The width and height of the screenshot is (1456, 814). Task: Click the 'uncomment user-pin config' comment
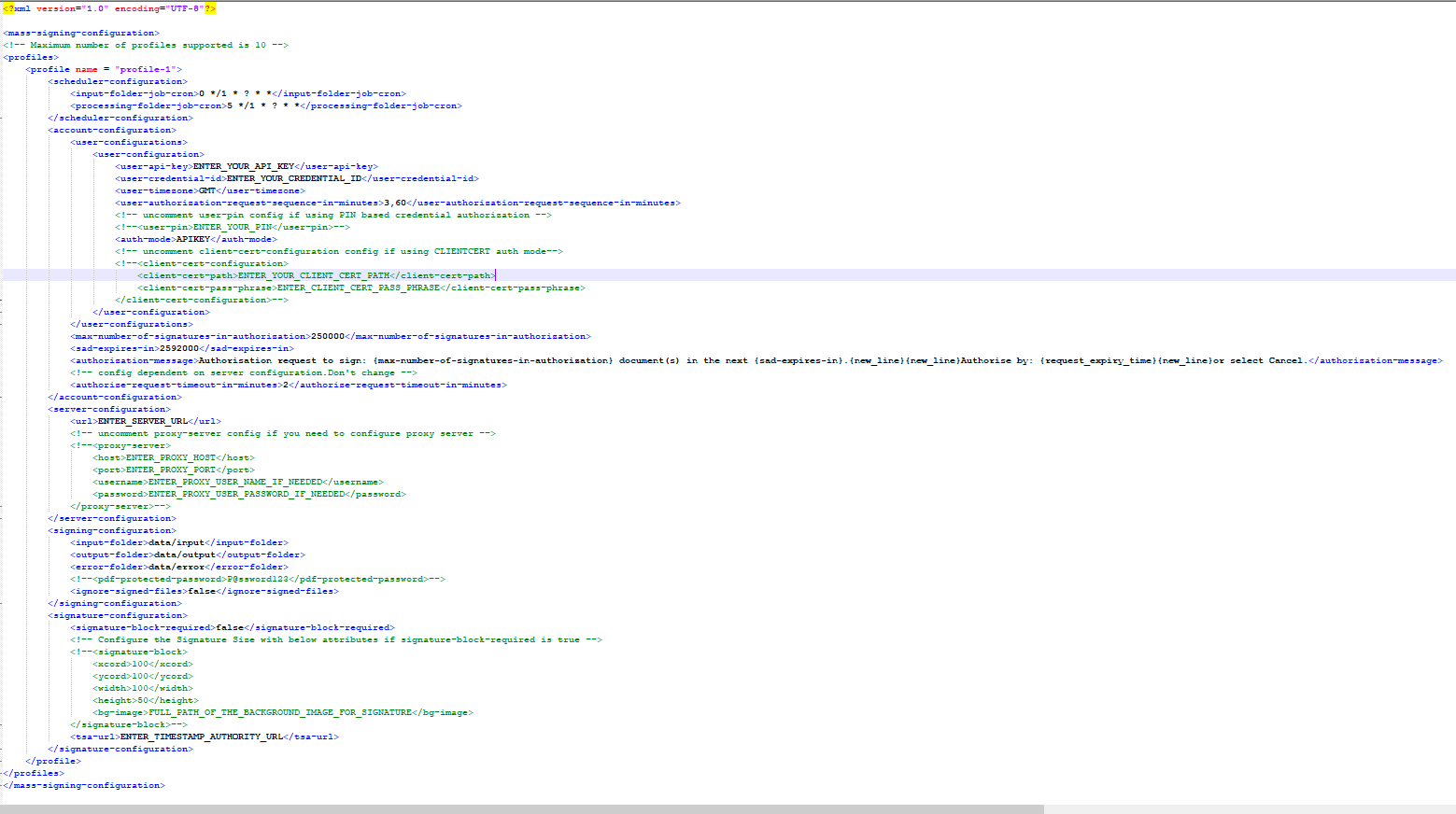tap(333, 215)
